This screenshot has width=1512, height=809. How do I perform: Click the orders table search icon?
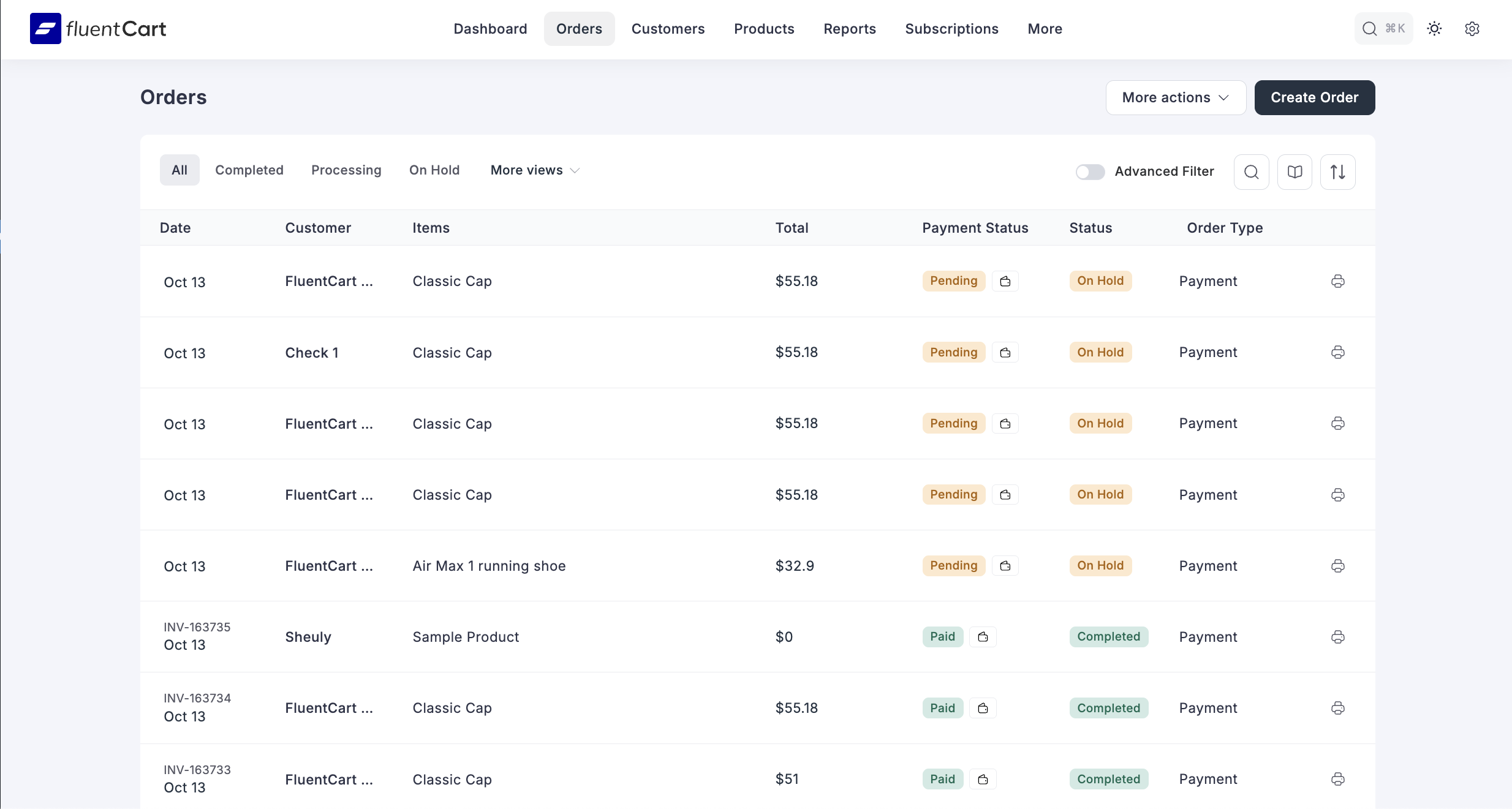[x=1251, y=172]
